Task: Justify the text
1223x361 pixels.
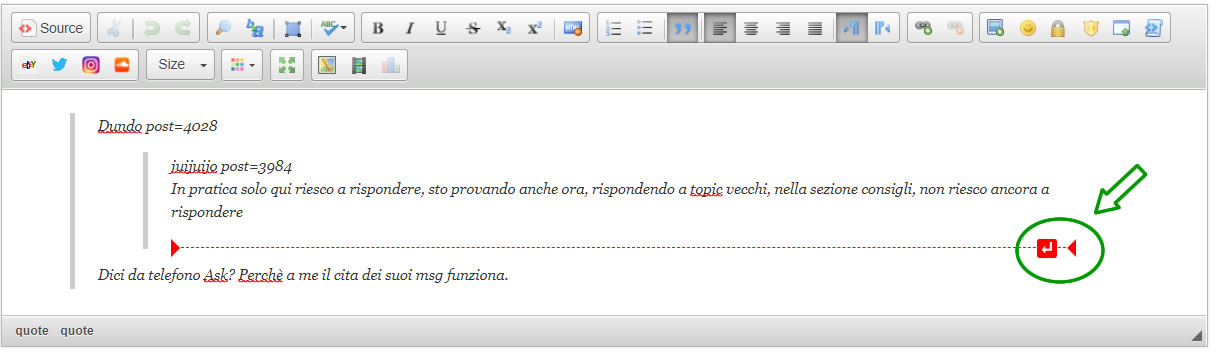Action: coord(814,28)
